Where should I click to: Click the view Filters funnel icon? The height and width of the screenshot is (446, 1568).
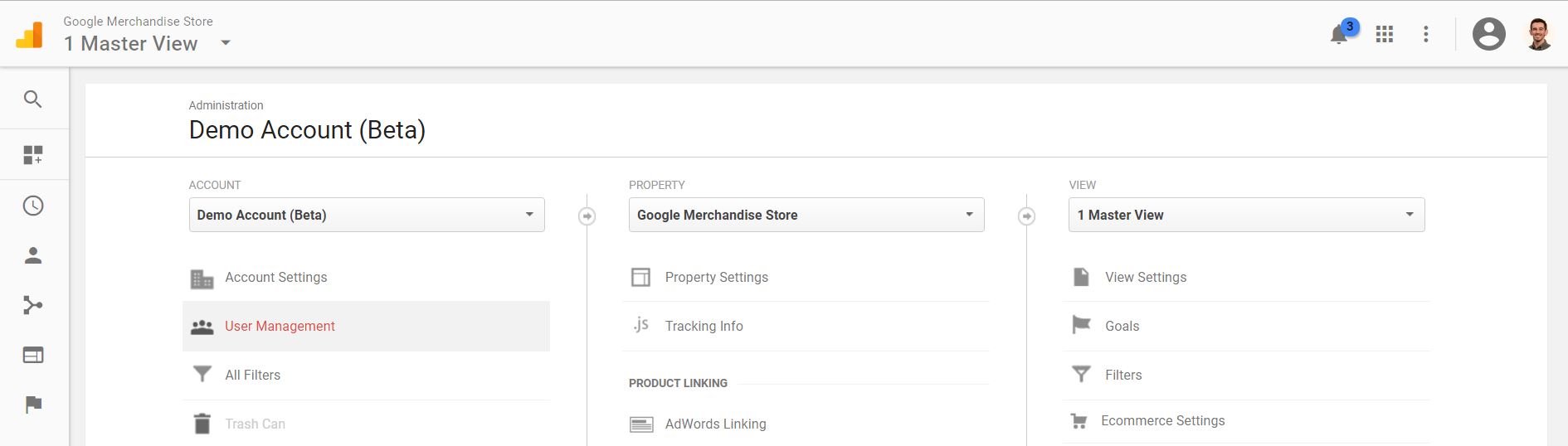[x=1081, y=375]
